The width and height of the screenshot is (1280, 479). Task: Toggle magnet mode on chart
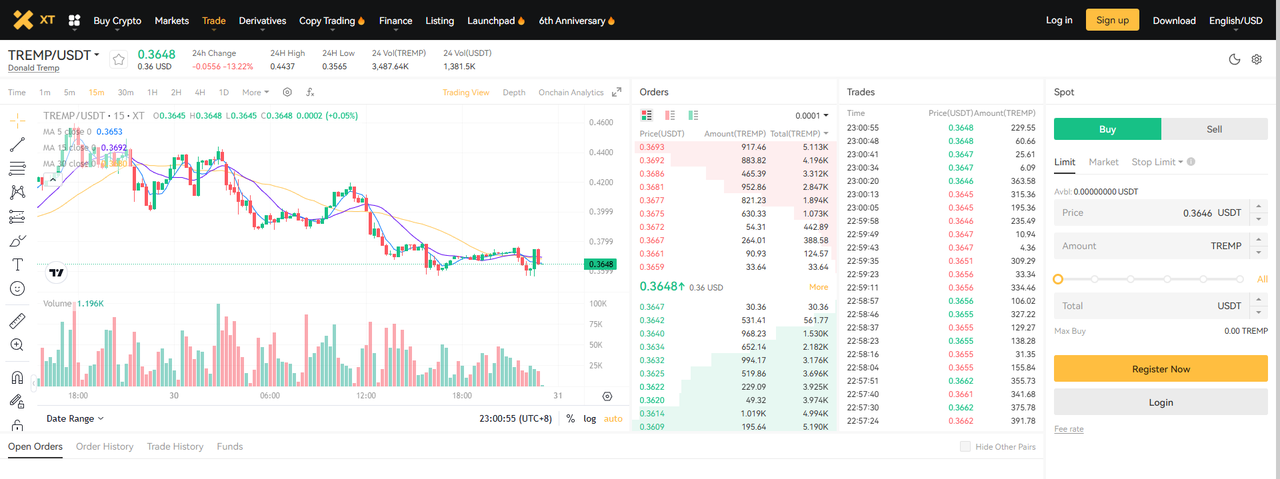[x=17, y=378]
